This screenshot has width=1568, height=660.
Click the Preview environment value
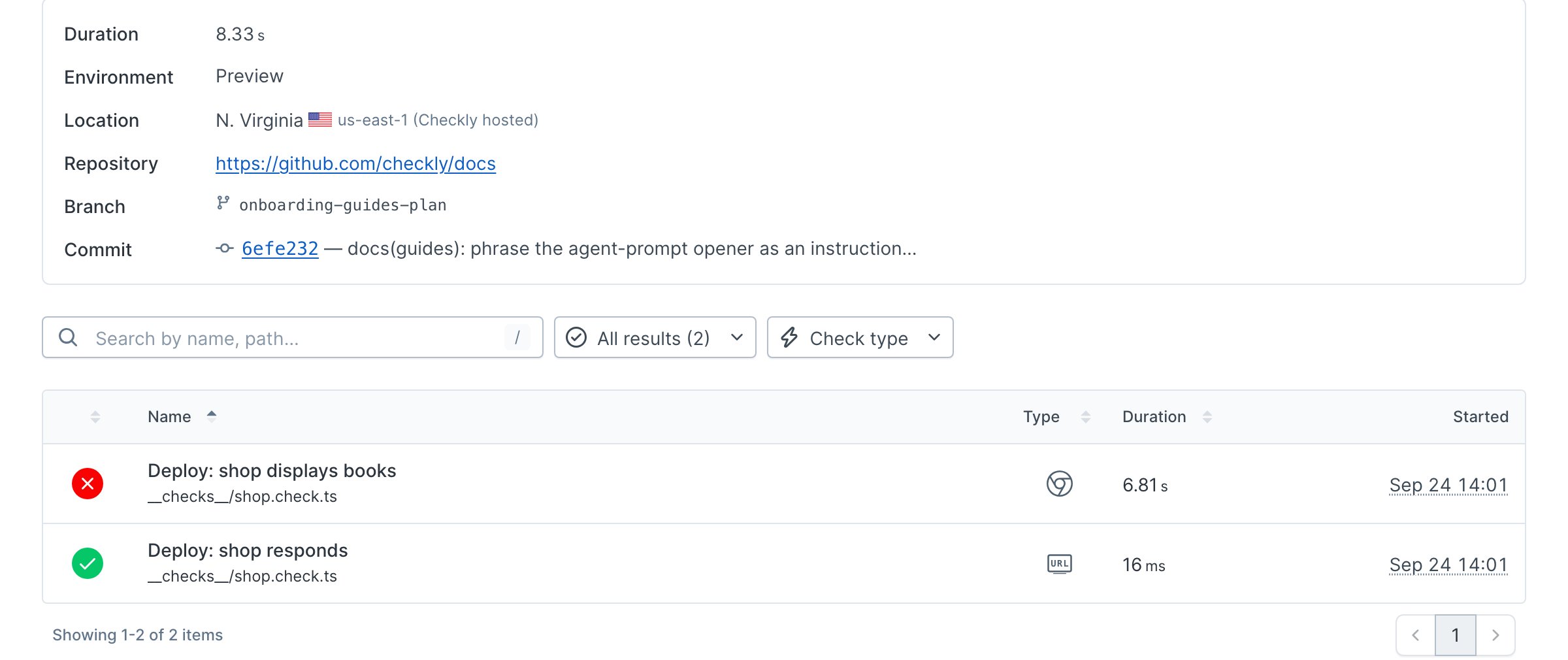pyautogui.click(x=250, y=76)
